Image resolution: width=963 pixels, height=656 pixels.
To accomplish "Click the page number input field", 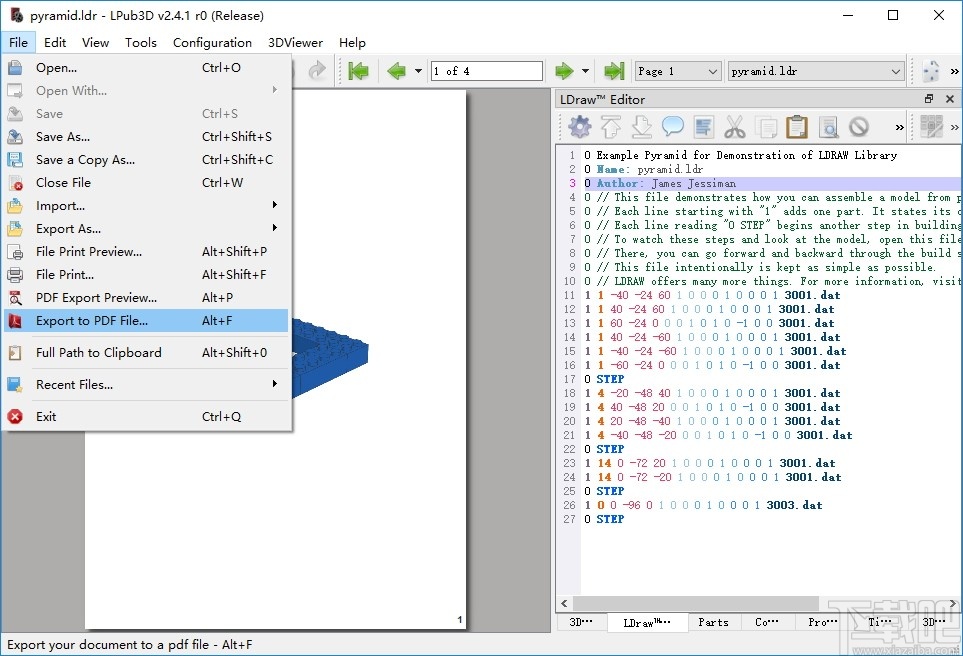I will click(486, 71).
